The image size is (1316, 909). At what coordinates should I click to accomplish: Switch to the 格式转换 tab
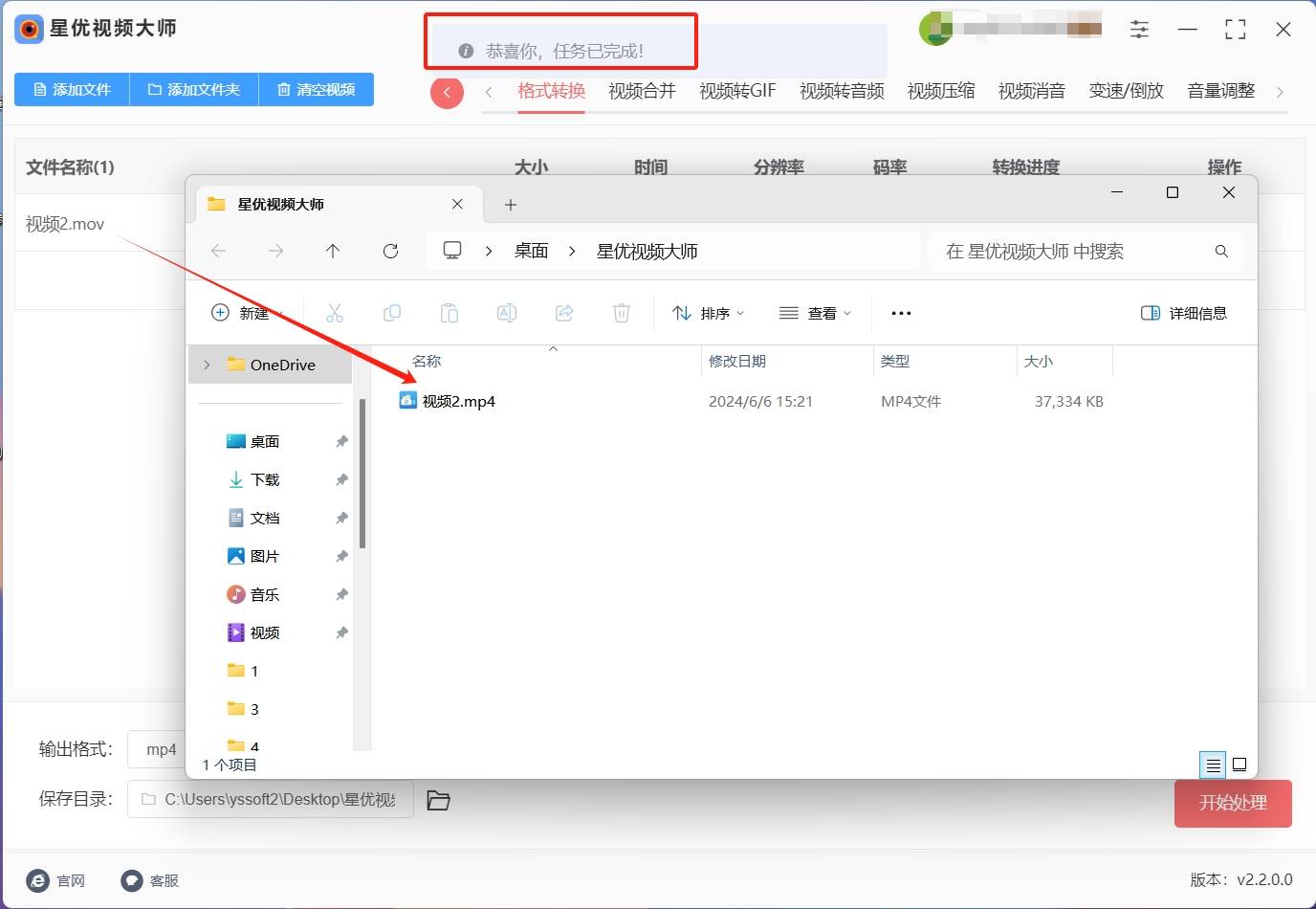(x=551, y=91)
